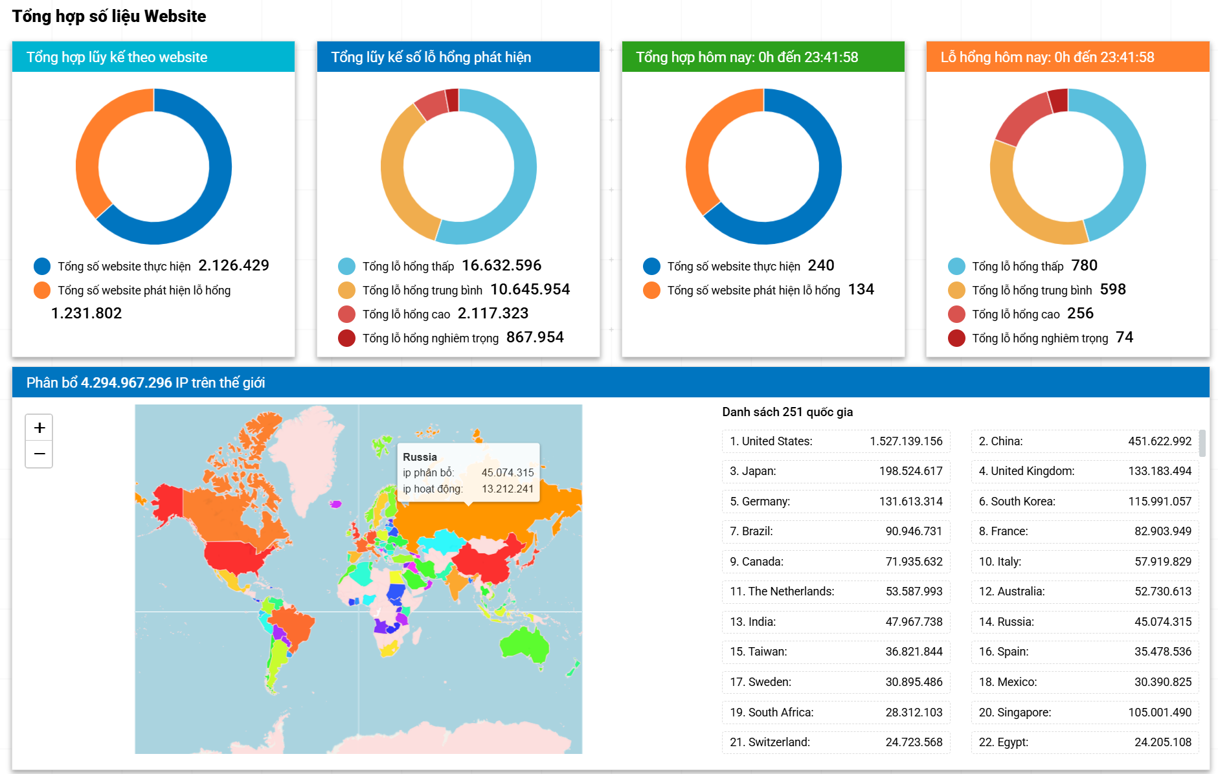Select 'Lỗ hổng hôm nay' panel header
This screenshot has width=1218, height=774.
pos(1067,57)
